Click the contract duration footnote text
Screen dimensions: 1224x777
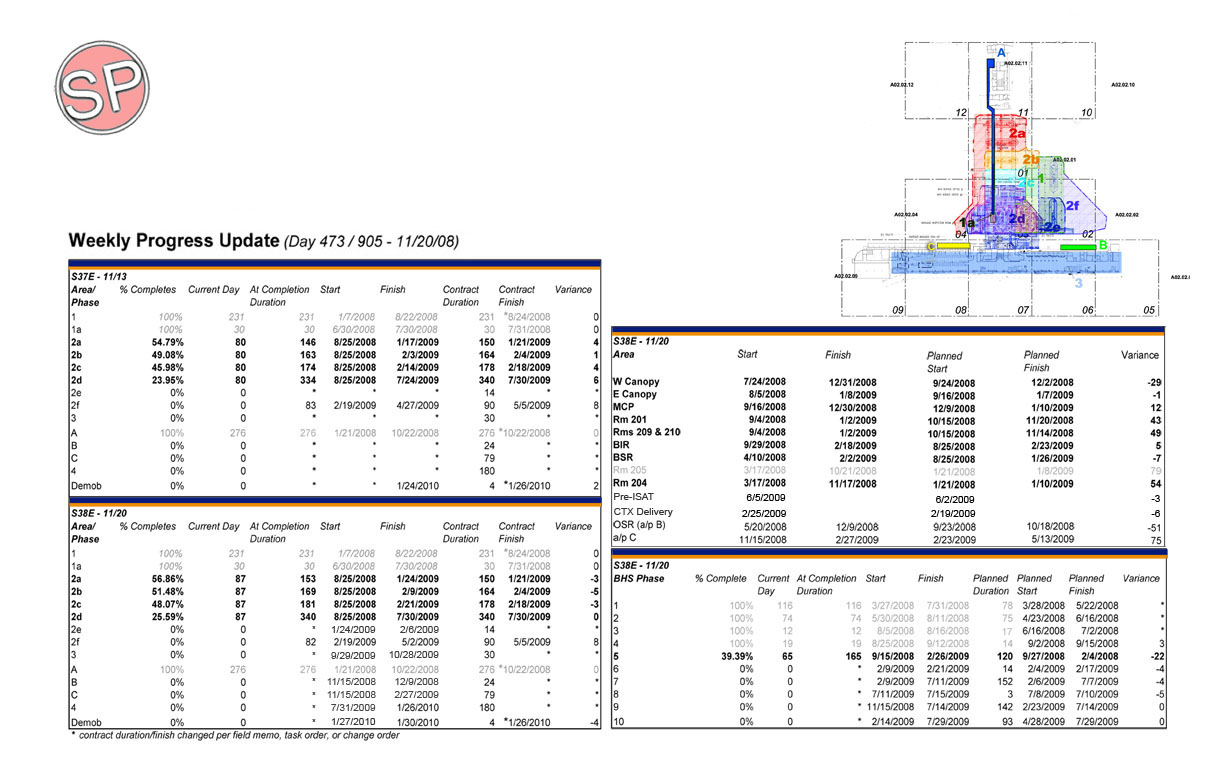pos(232,734)
